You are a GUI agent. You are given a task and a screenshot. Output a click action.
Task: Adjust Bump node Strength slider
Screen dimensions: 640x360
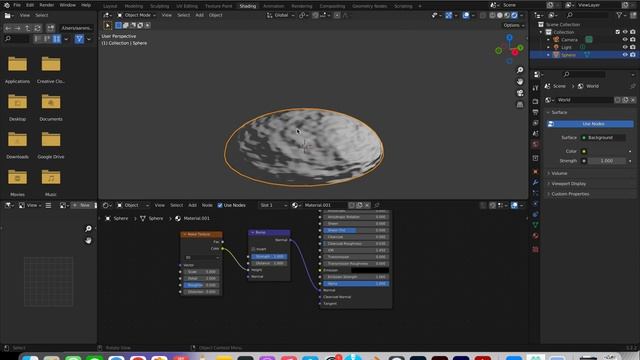click(269, 257)
